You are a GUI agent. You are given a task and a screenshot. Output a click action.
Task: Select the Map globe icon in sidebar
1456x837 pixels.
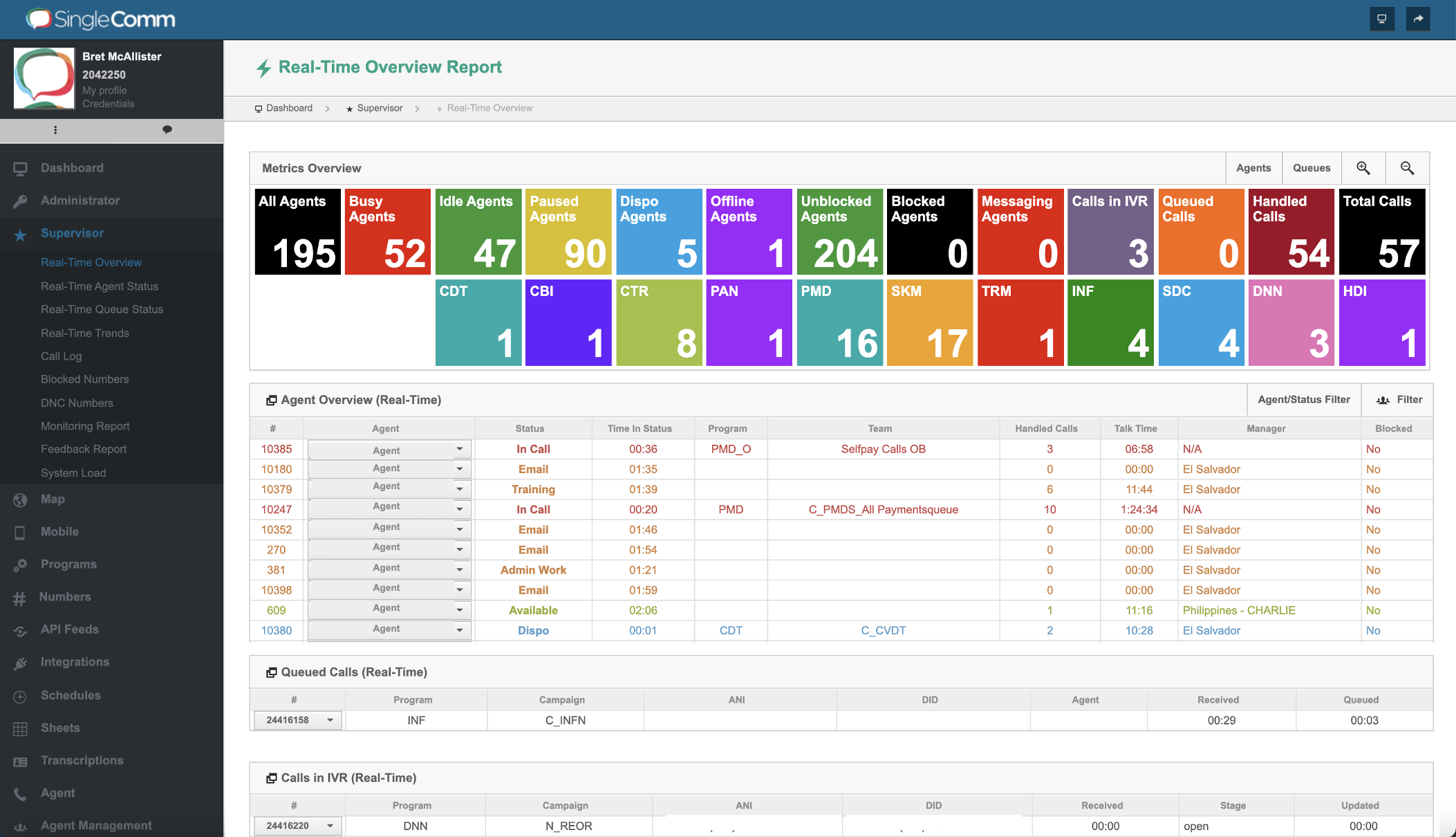pos(21,499)
